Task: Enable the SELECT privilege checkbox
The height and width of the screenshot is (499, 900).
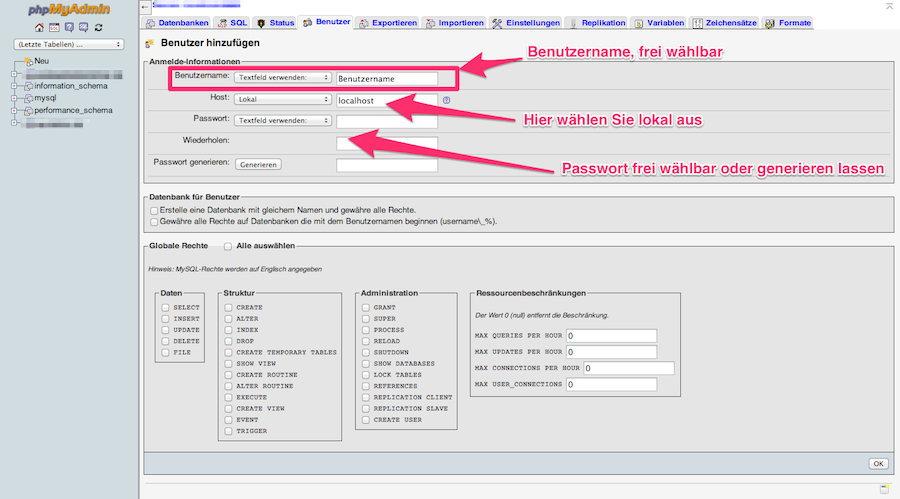Action: pos(165,308)
